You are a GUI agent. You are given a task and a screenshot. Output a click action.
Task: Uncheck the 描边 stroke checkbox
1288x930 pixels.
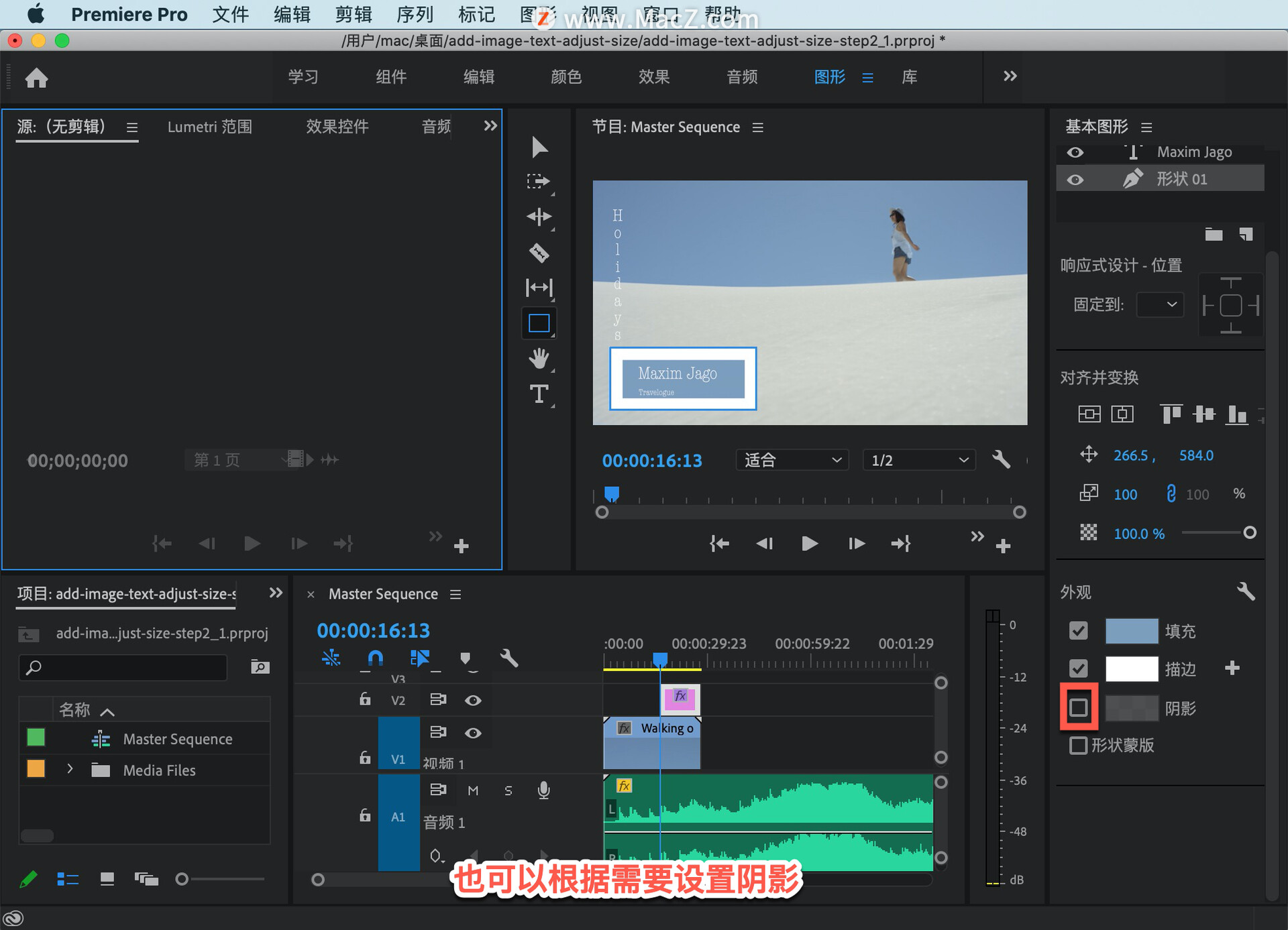(x=1078, y=668)
